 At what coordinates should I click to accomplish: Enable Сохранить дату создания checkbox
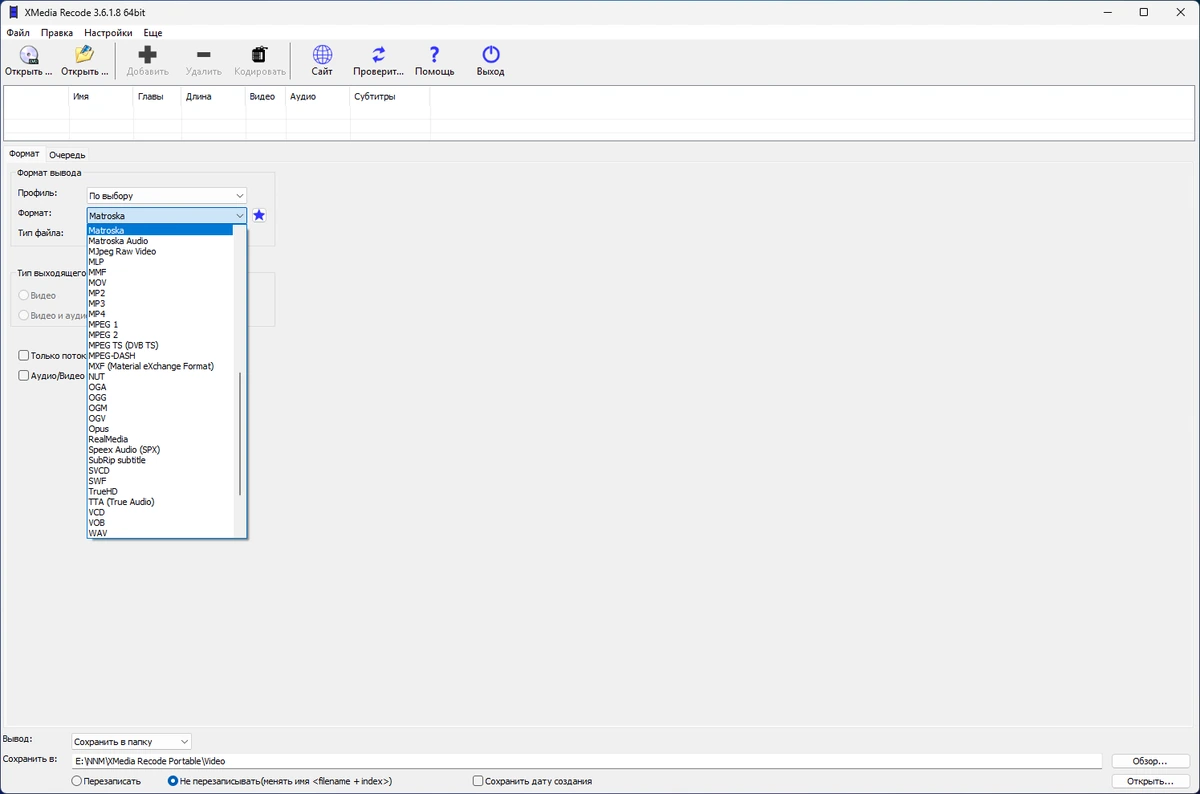(x=478, y=781)
